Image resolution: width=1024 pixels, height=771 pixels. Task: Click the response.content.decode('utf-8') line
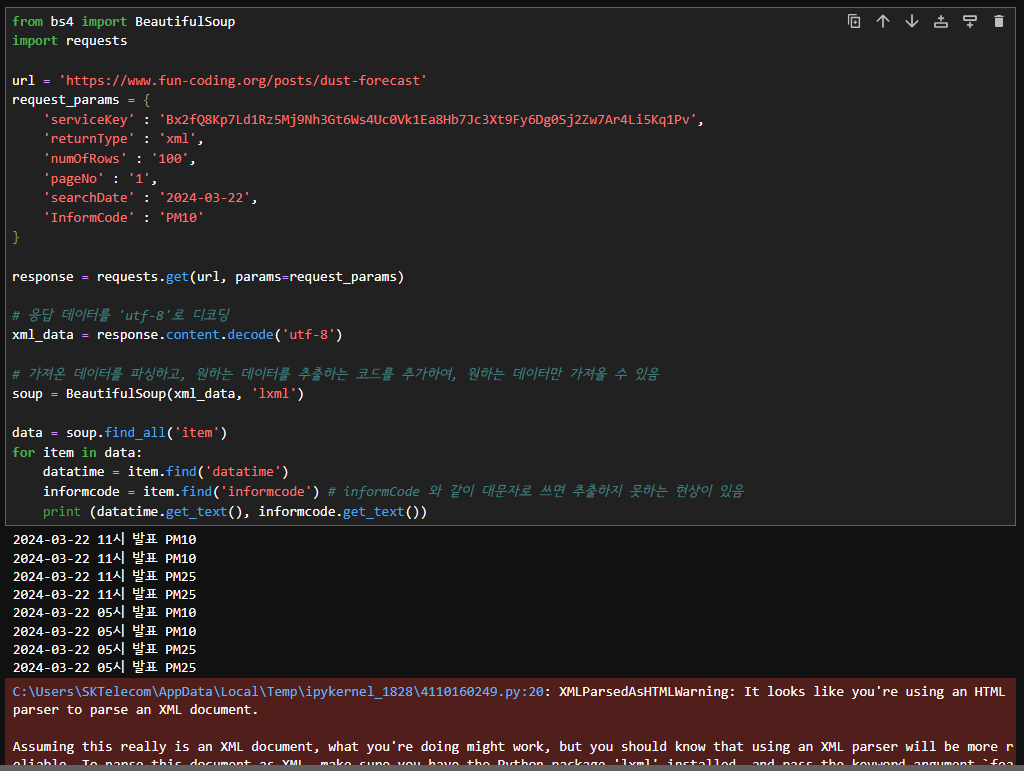click(177, 335)
